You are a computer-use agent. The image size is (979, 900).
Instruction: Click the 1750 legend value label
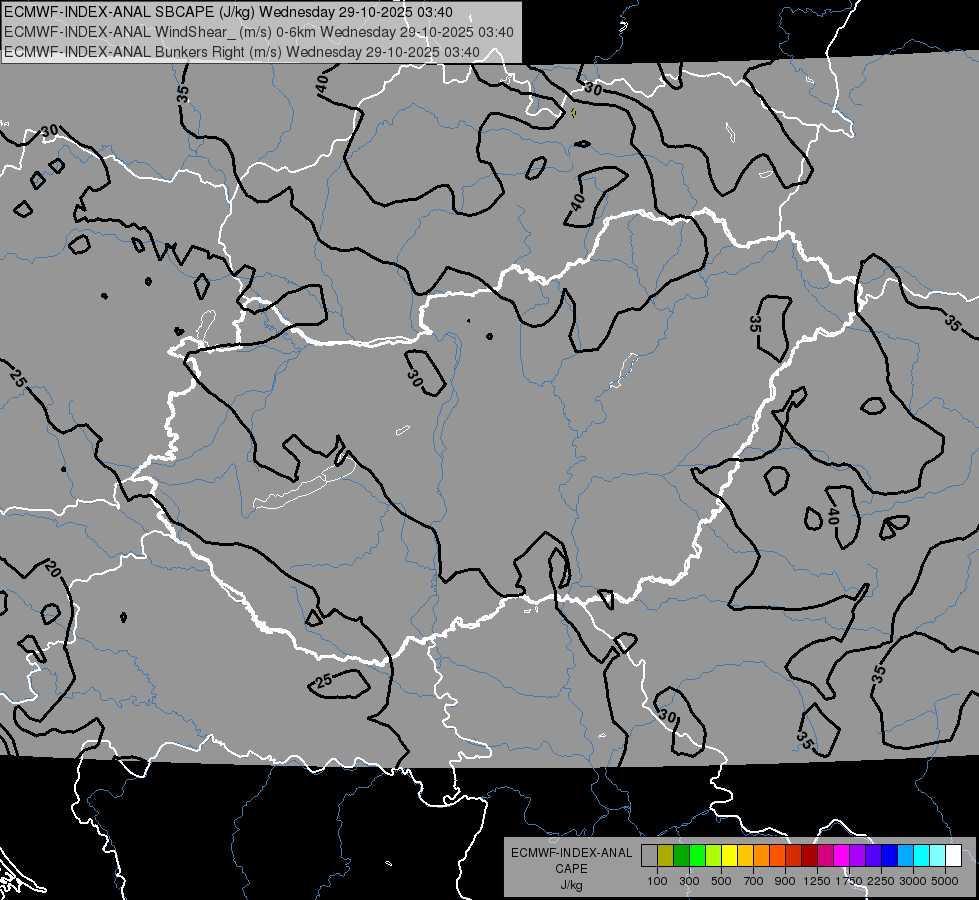point(849,881)
